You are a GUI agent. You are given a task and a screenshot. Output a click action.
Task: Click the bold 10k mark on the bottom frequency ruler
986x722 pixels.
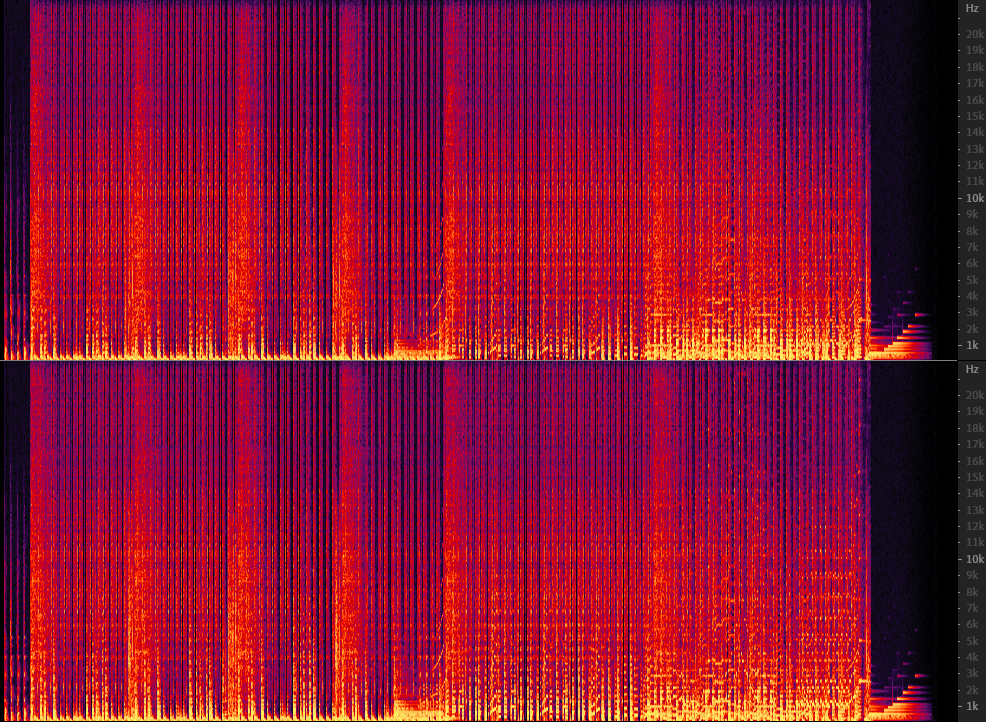coord(974,559)
